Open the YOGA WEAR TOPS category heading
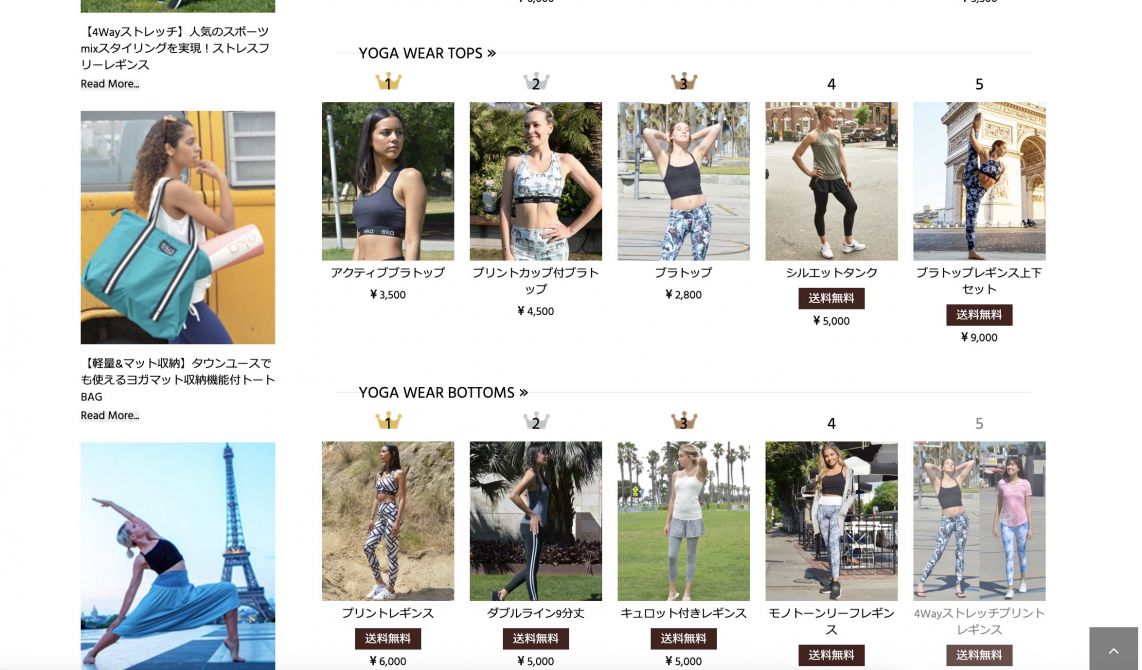This screenshot has width=1142, height=670. click(427, 53)
